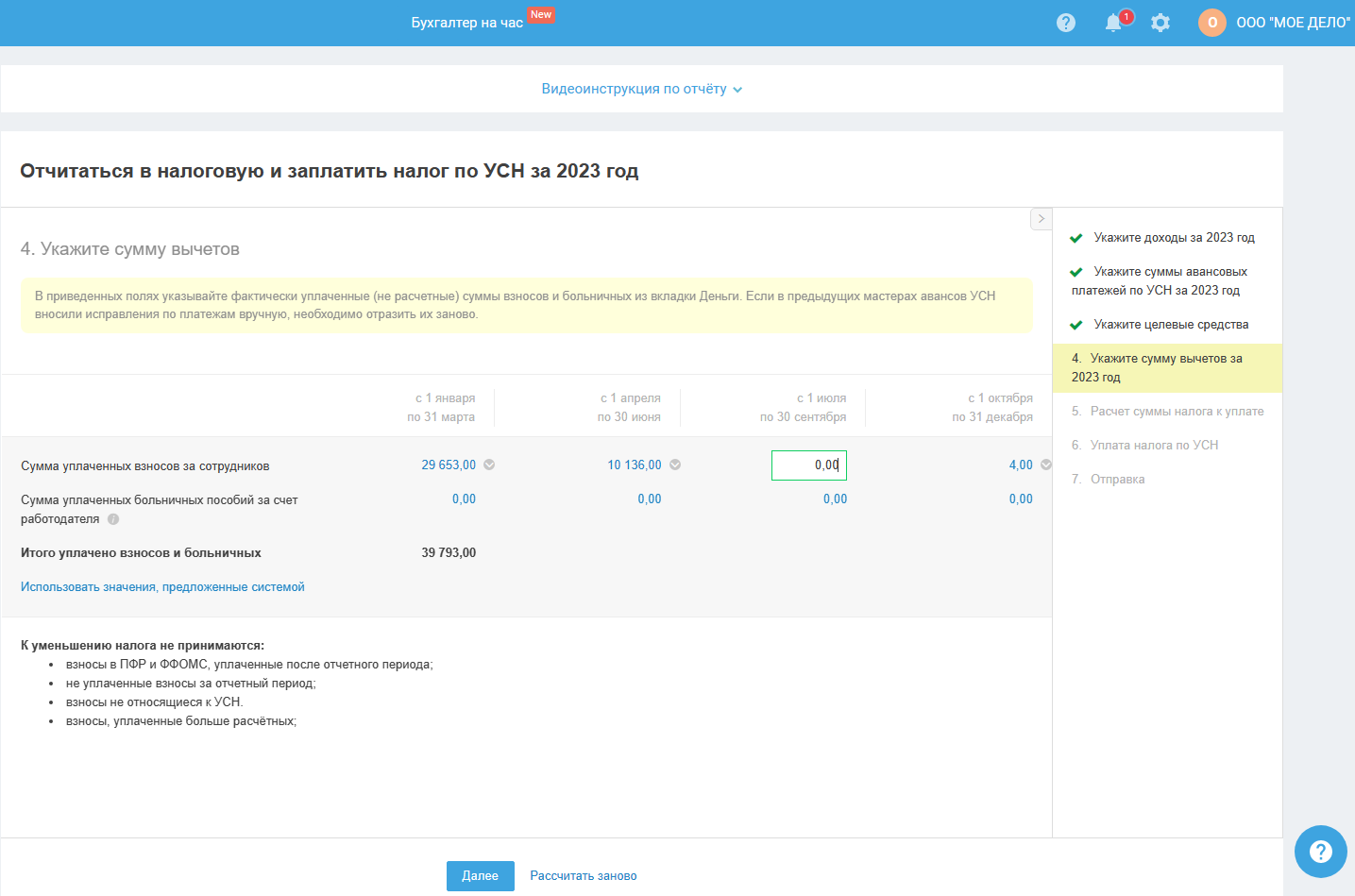Open the "Бухгалтер на час" link
Viewport: 1355px width, 896px height.
[467, 23]
